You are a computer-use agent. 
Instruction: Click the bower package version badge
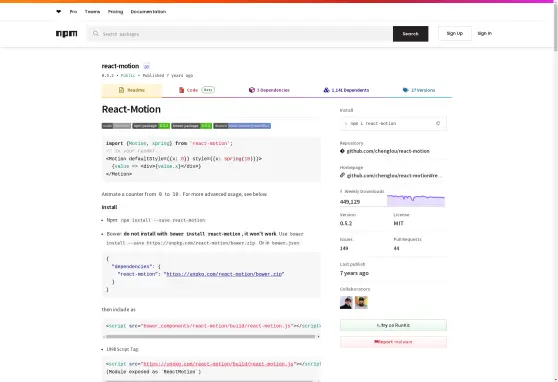coord(191,126)
